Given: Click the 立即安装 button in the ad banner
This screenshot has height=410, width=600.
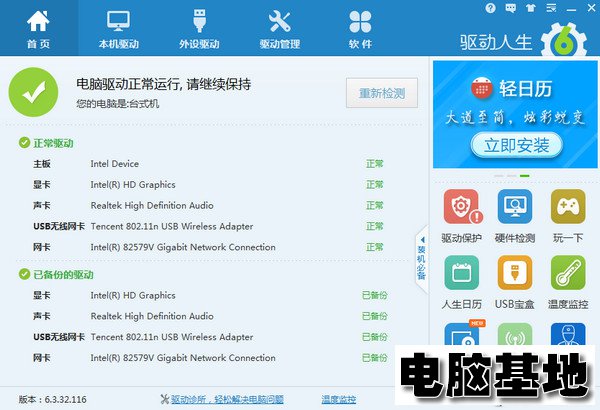Looking at the screenshot, I should tap(517, 145).
